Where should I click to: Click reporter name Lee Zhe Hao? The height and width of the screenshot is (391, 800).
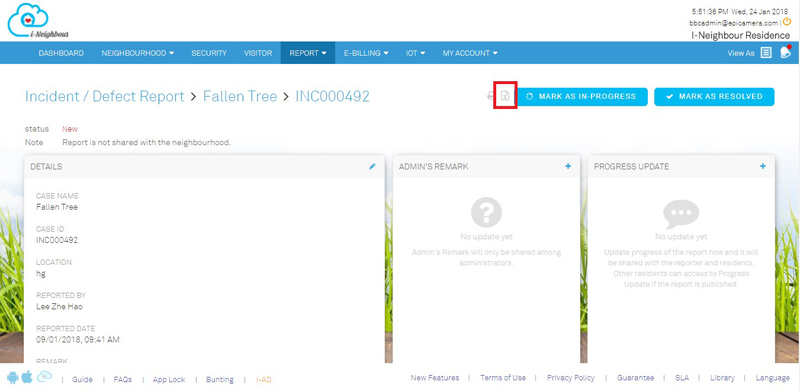pos(60,307)
